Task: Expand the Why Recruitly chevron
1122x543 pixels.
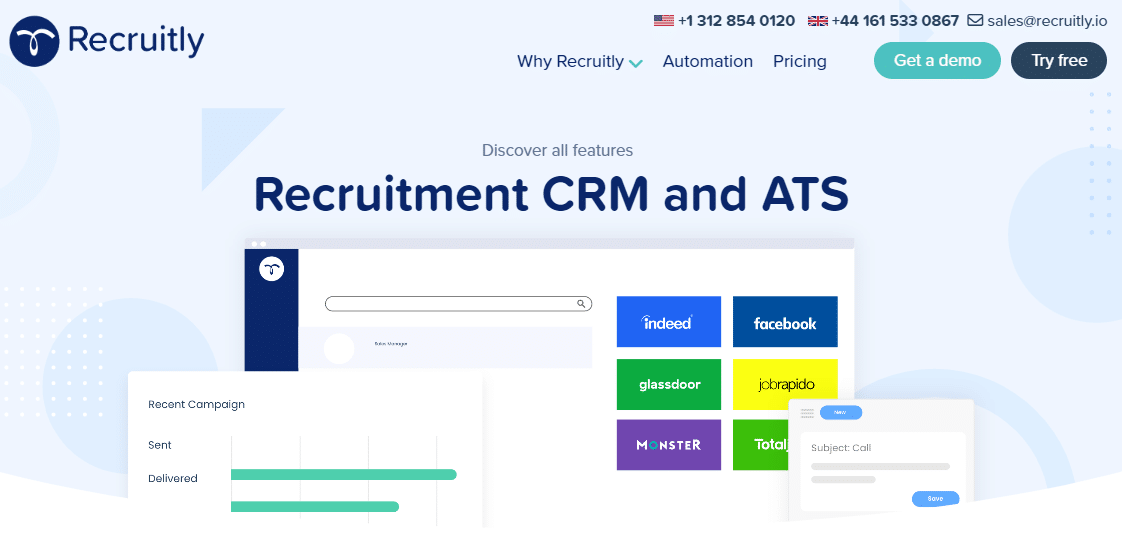Action: click(x=635, y=63)
